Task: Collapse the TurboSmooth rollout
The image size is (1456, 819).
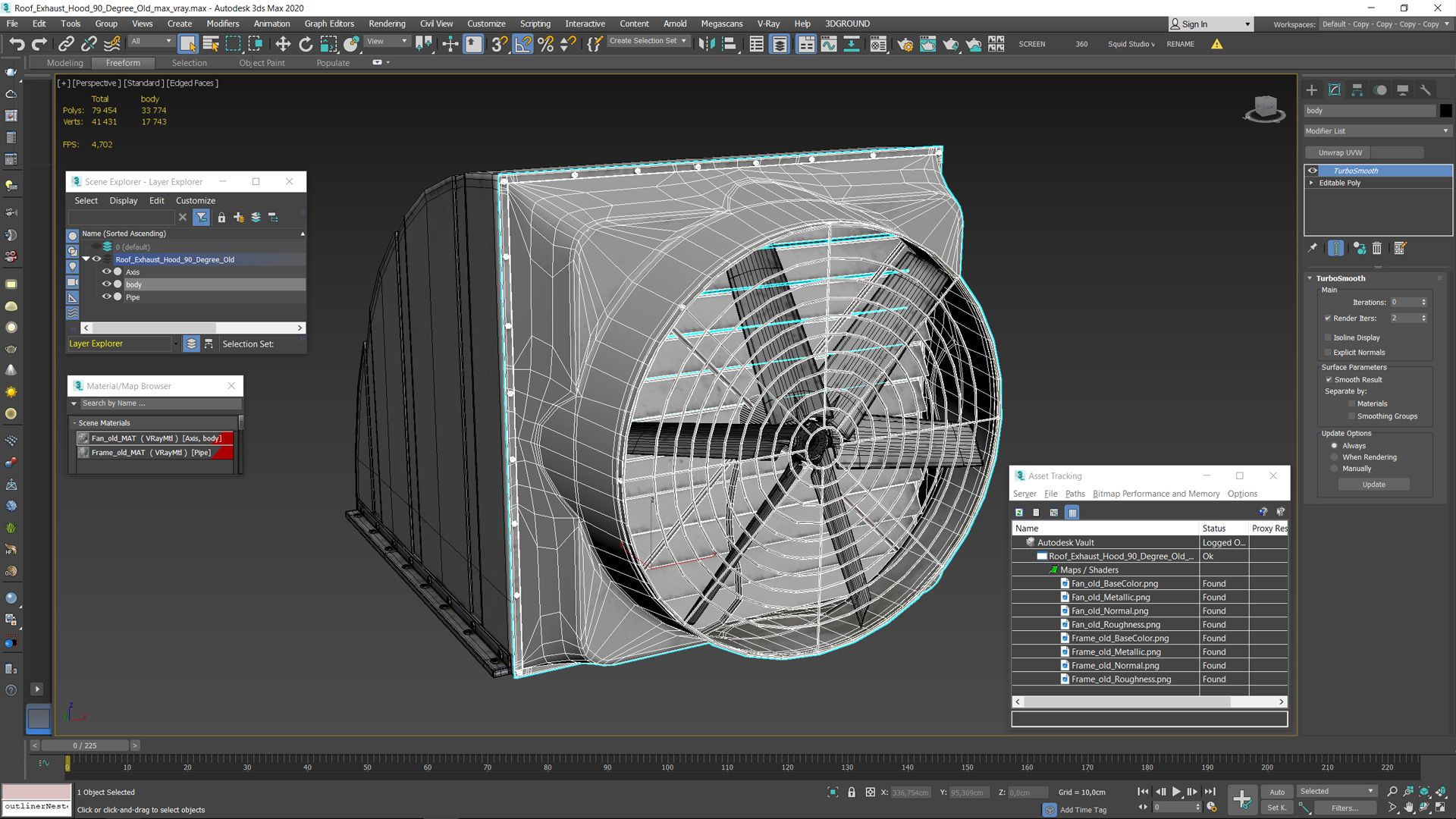Action: [x=1310, y=278]
